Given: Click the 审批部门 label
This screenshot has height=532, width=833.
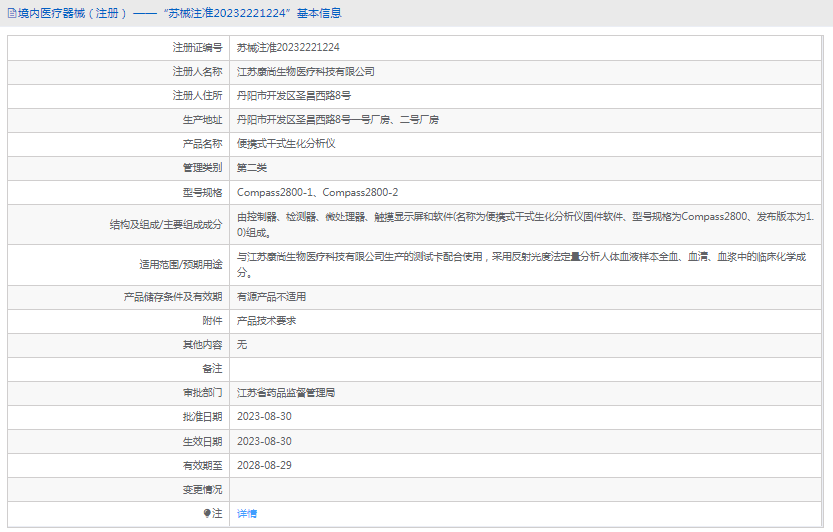Looking at the screenshot, I should click(x=202, y=393).
